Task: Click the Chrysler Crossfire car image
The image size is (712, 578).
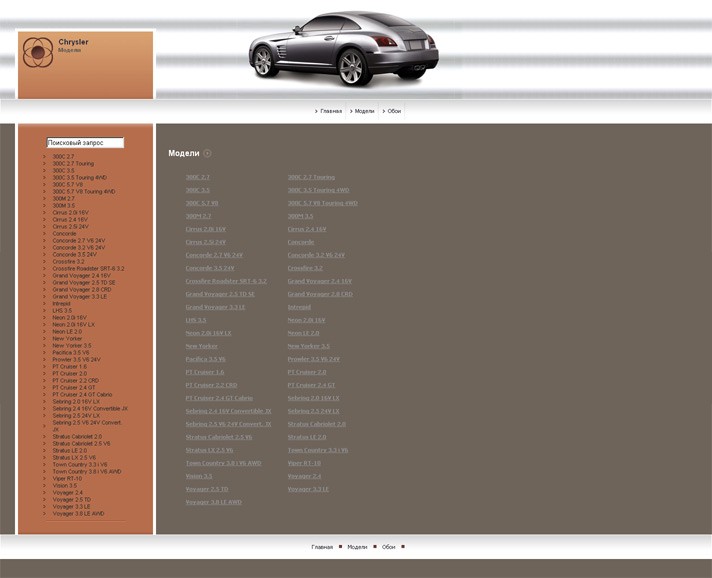Action: 344,48
